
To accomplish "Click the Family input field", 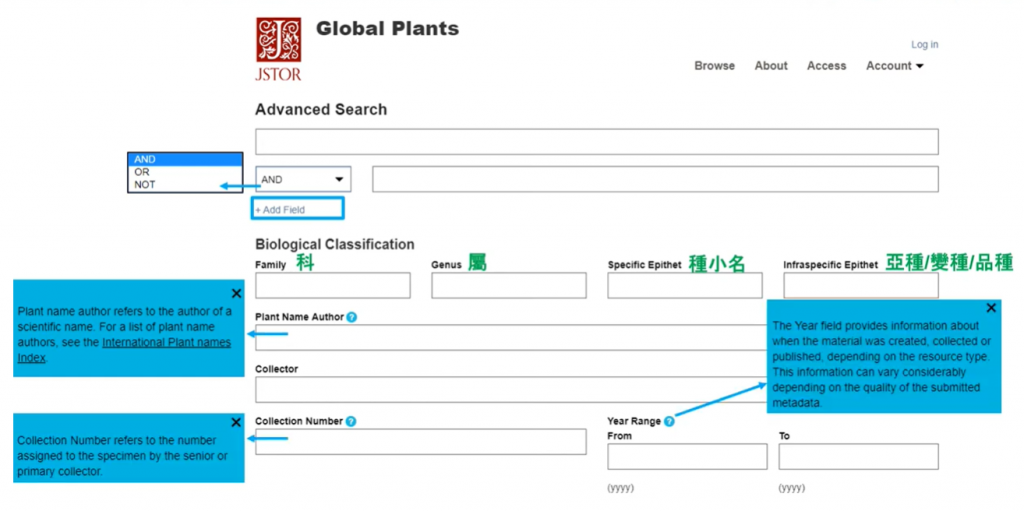I will pyautogui.click(x=332, y=286).
